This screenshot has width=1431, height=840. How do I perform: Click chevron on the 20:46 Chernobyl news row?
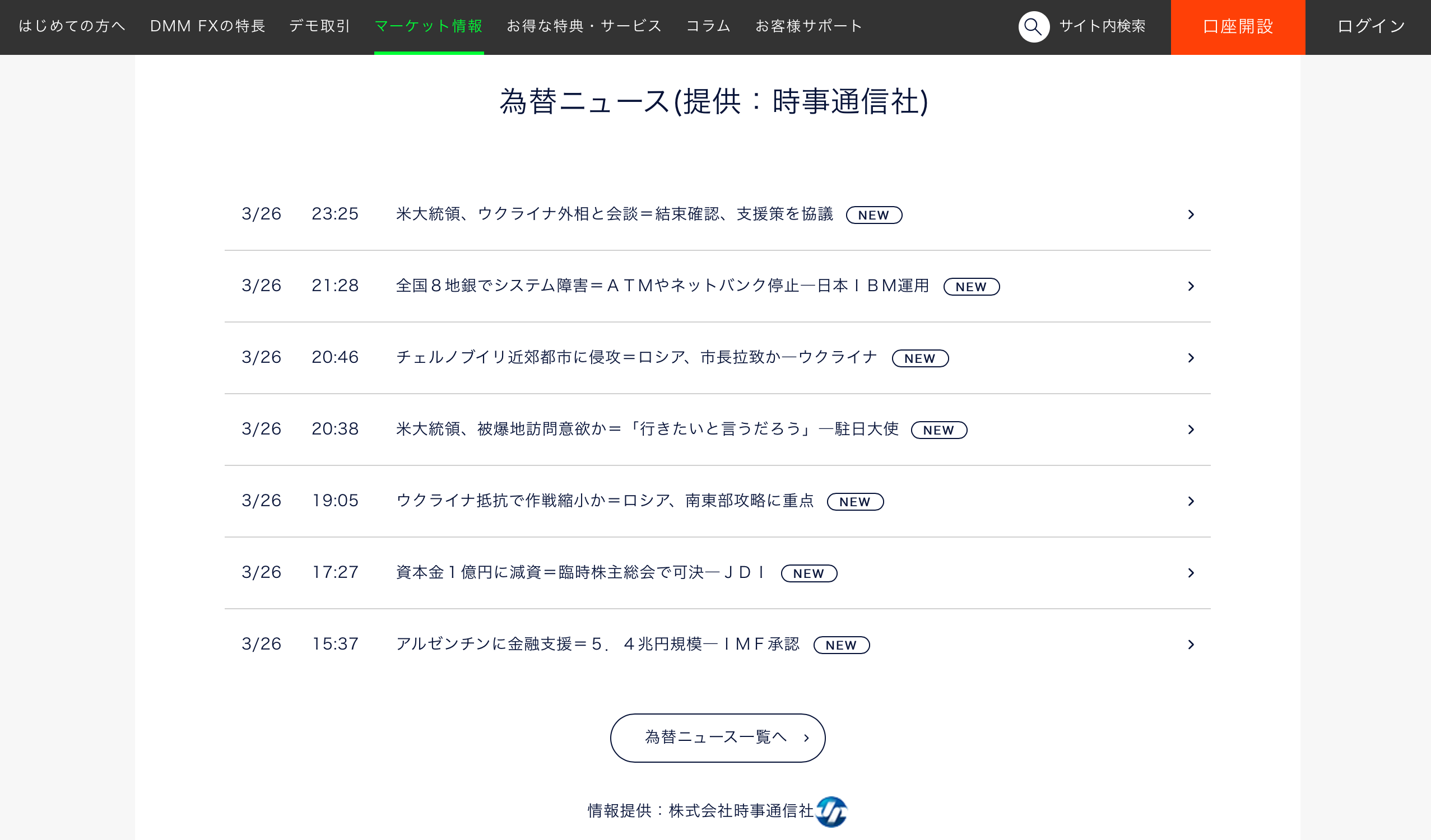click(1191, 358)
